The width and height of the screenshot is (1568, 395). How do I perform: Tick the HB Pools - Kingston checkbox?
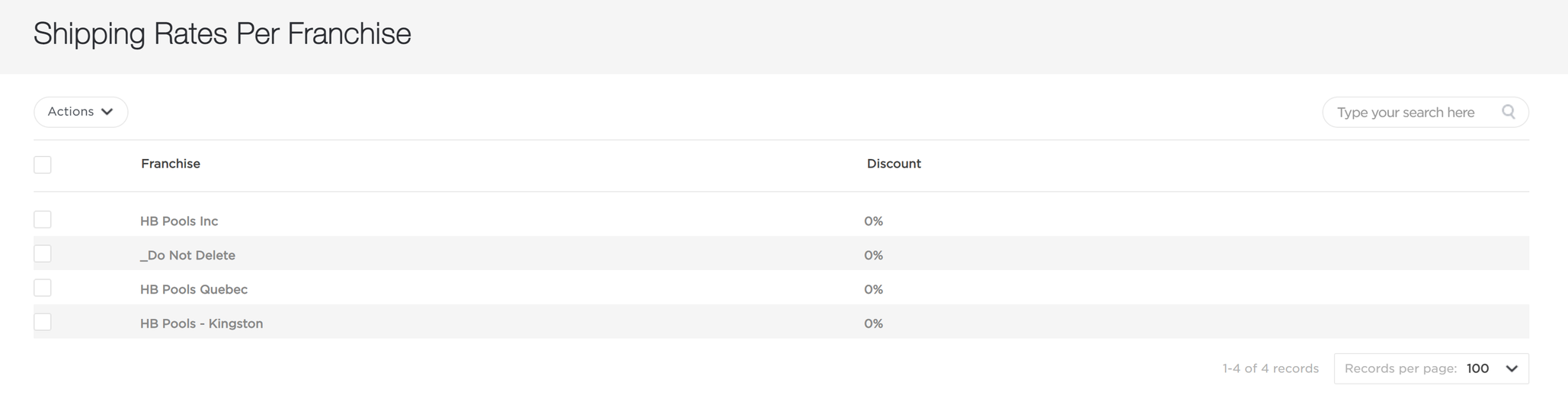(43, 322)
